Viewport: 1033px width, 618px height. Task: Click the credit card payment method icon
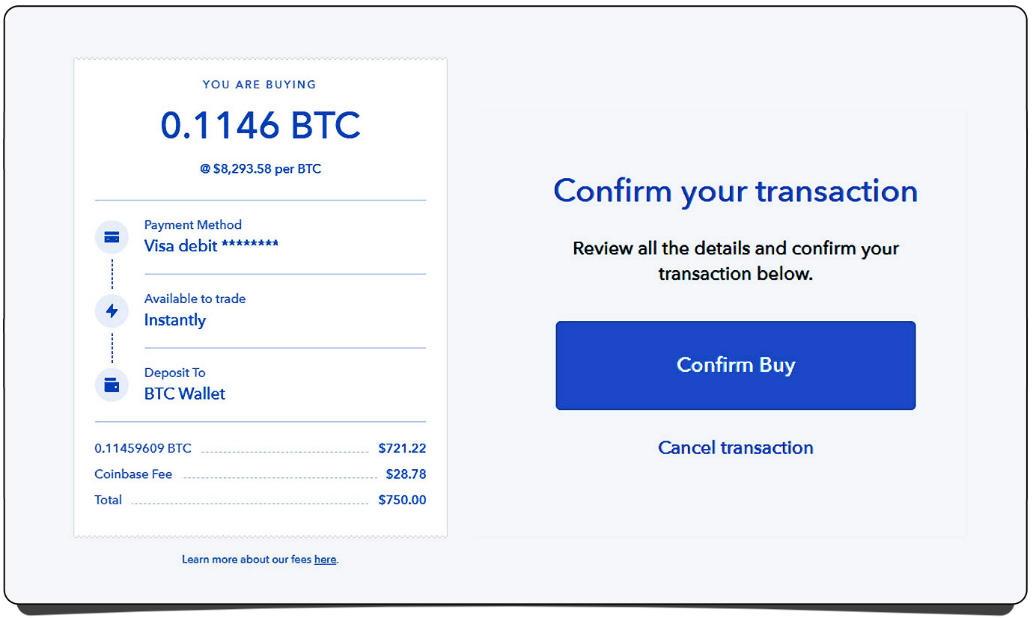click(112, 237)
